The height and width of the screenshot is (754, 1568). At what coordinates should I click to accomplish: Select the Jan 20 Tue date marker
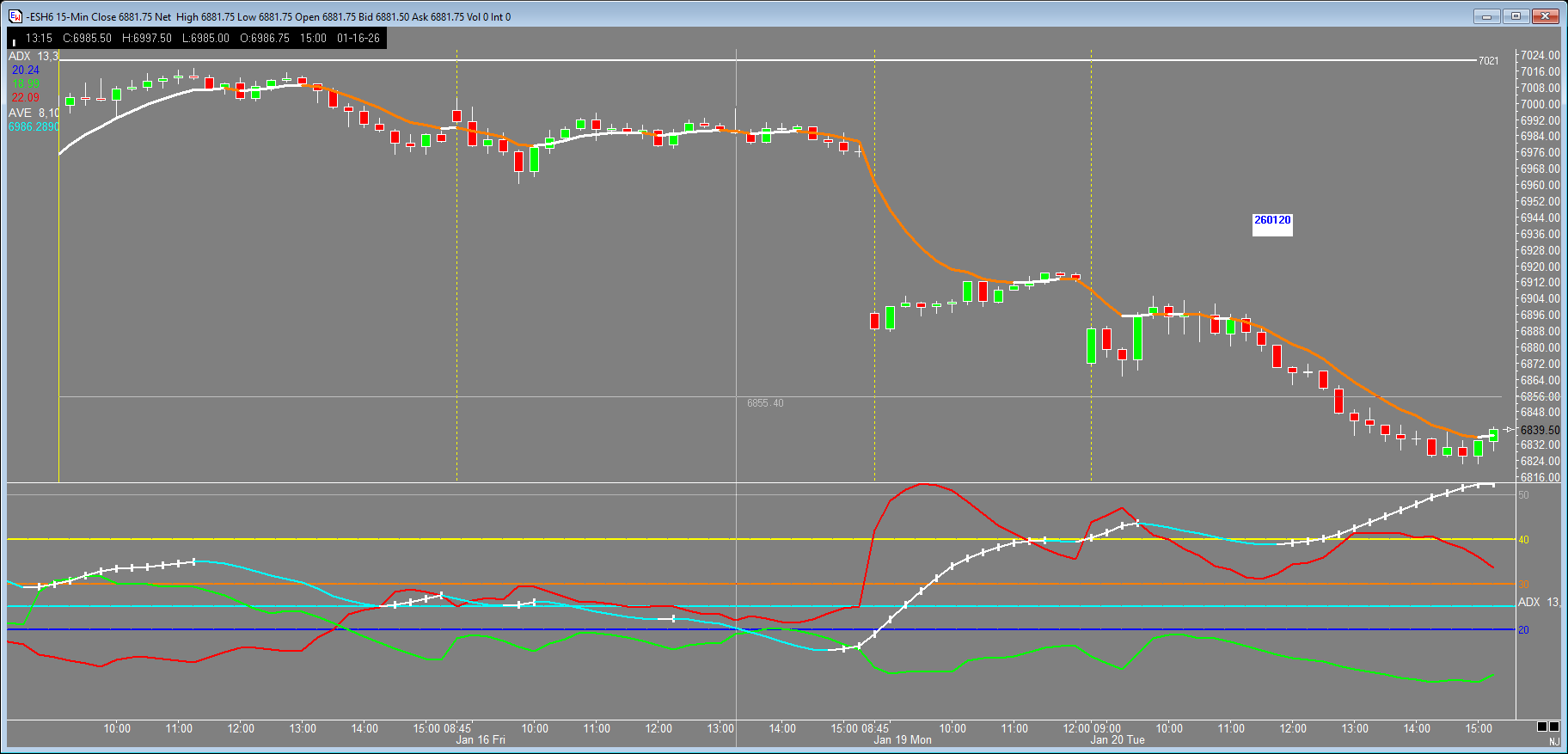(x=1118, y=740)
